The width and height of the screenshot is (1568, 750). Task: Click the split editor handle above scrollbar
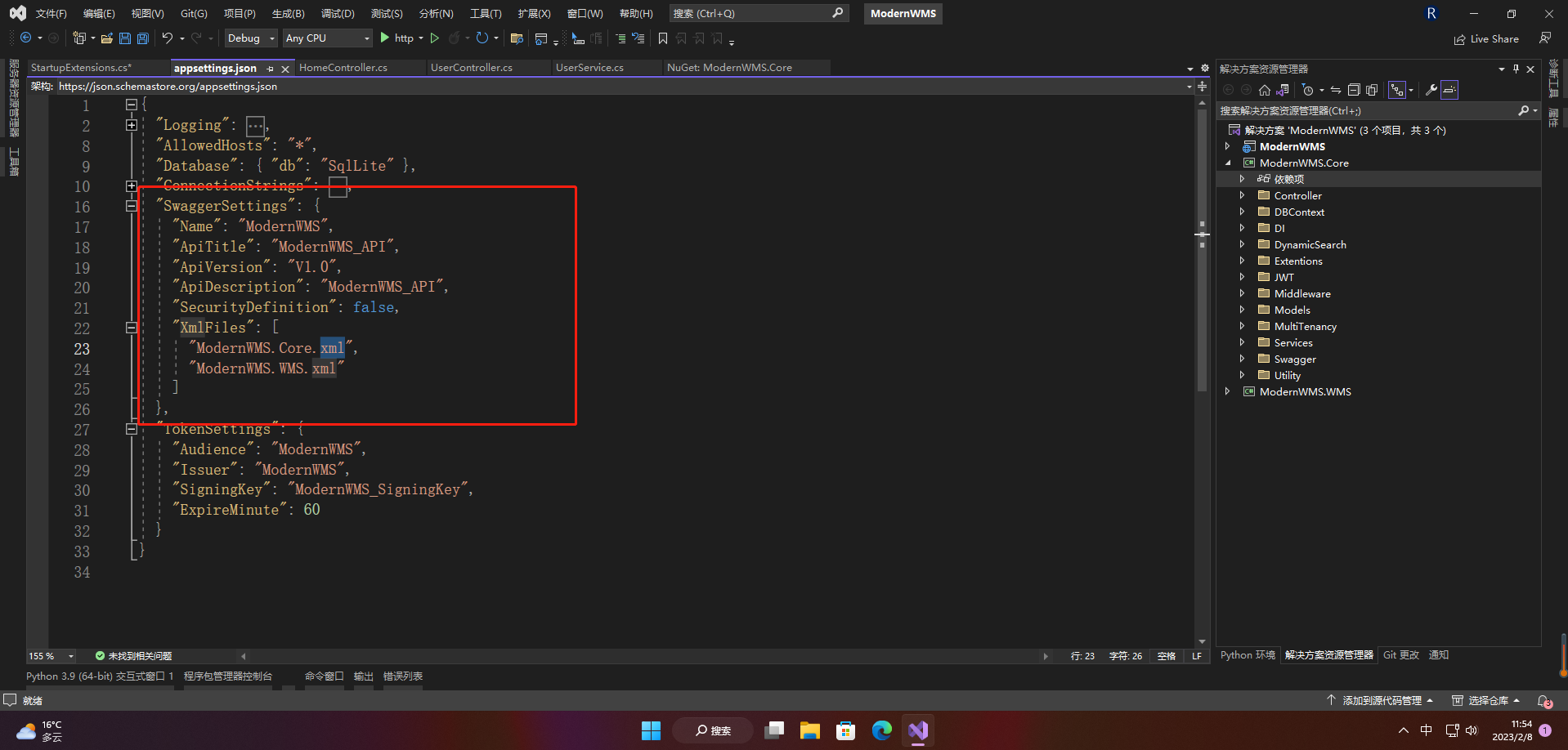(1202, 87)
